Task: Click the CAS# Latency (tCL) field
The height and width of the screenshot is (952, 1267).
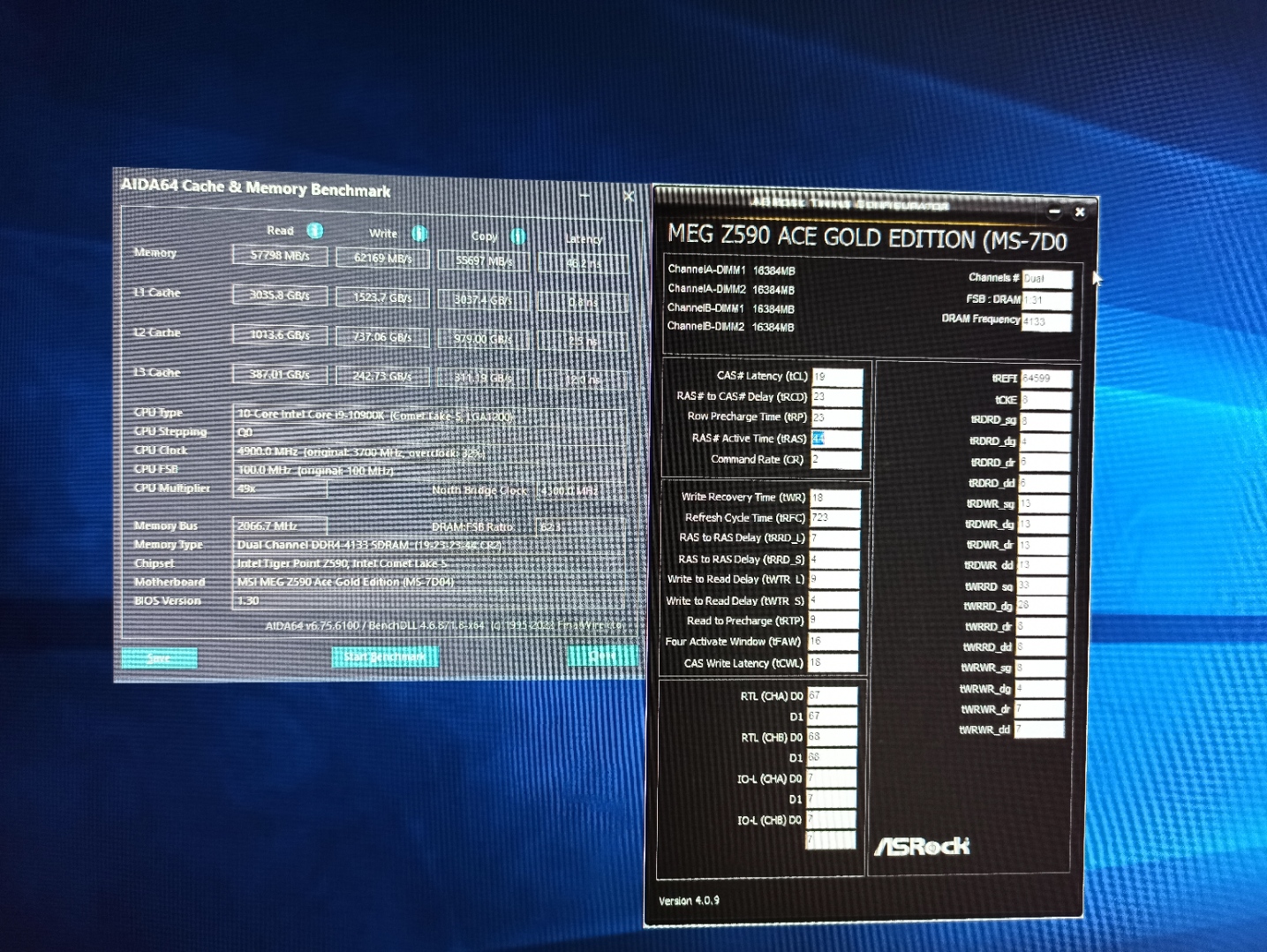Action: pos(836,377)
